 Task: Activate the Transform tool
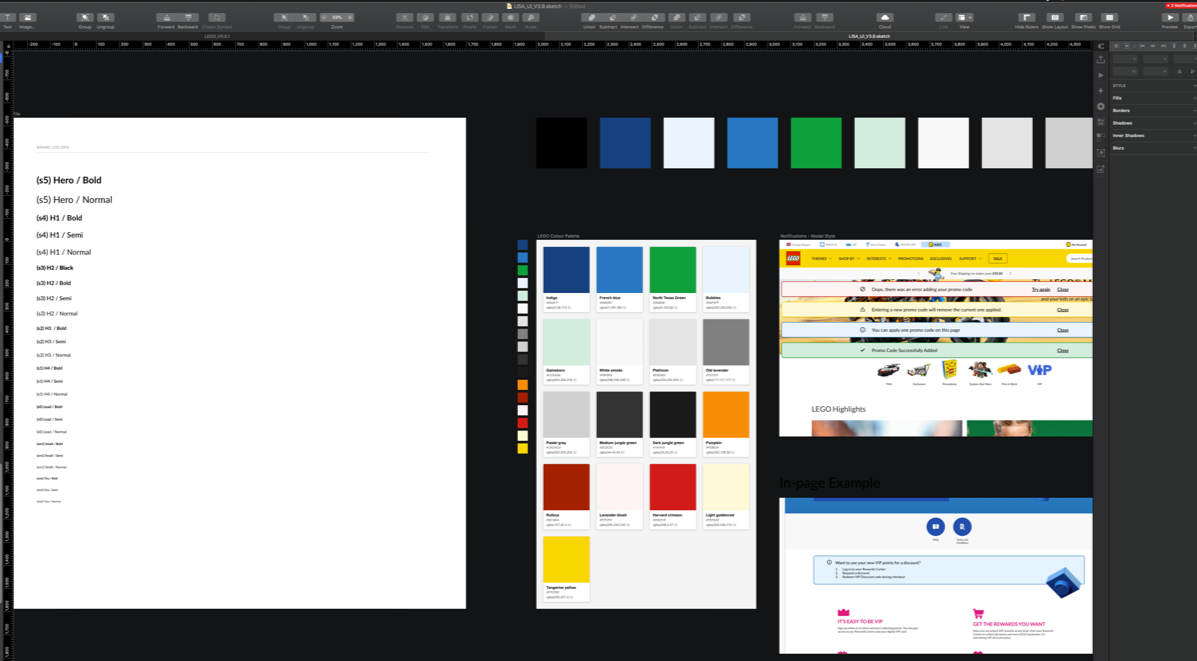(447, 18)
